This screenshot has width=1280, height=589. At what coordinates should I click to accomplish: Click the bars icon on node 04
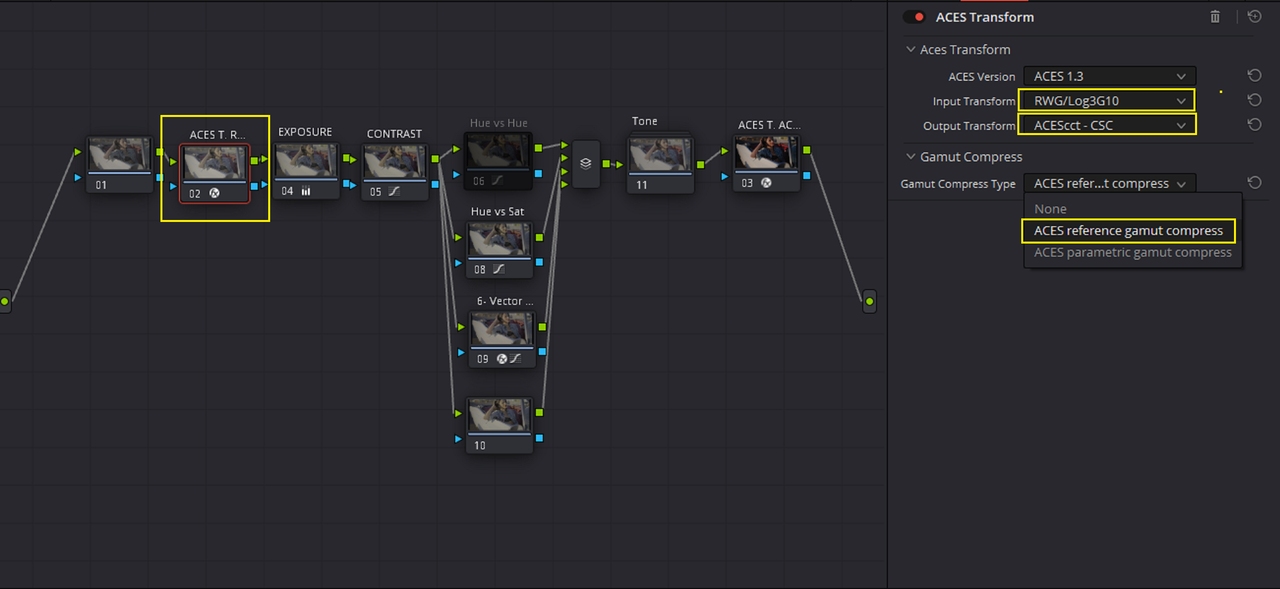pos(305,191)
